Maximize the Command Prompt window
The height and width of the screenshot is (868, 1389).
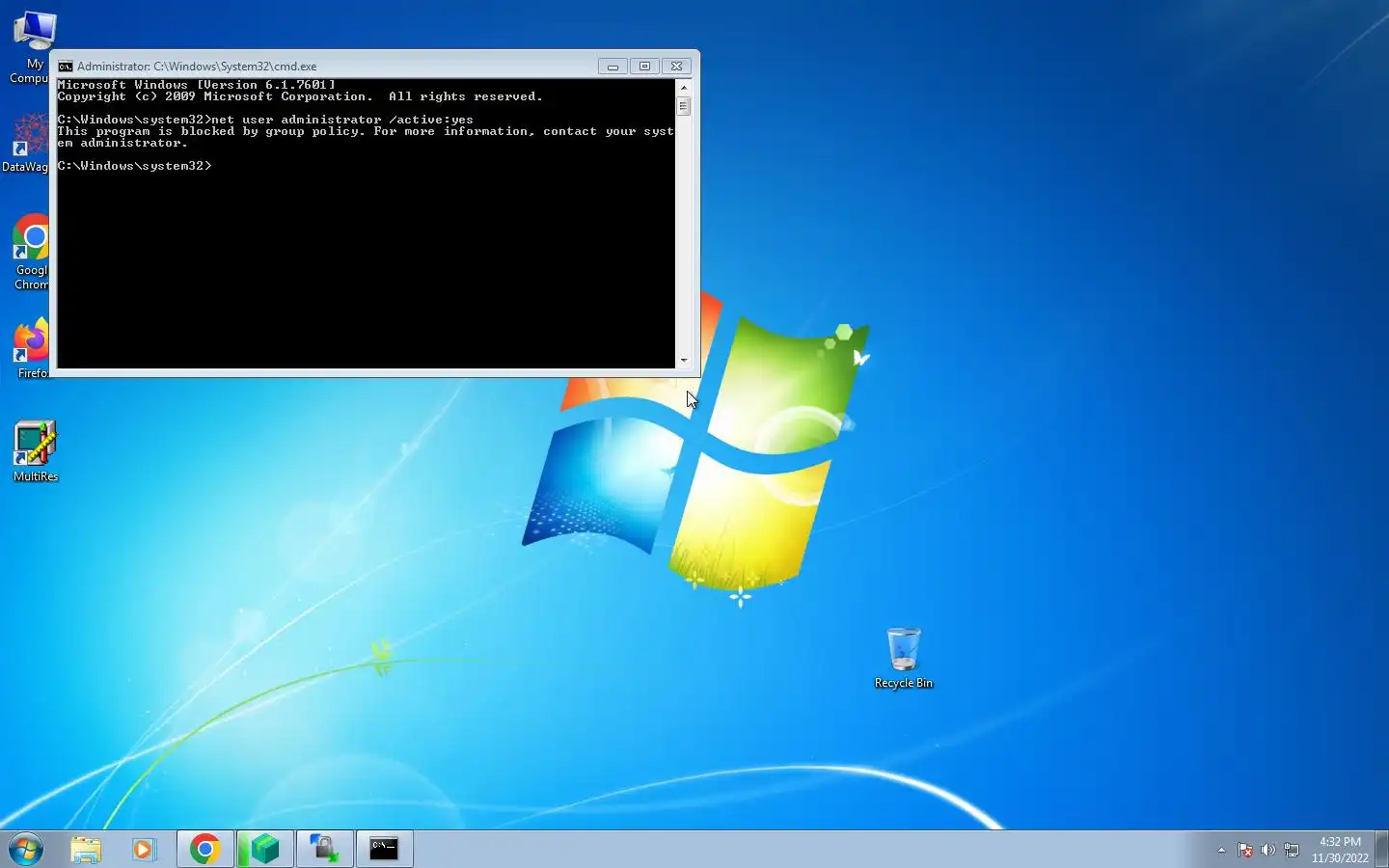[644, 67]
